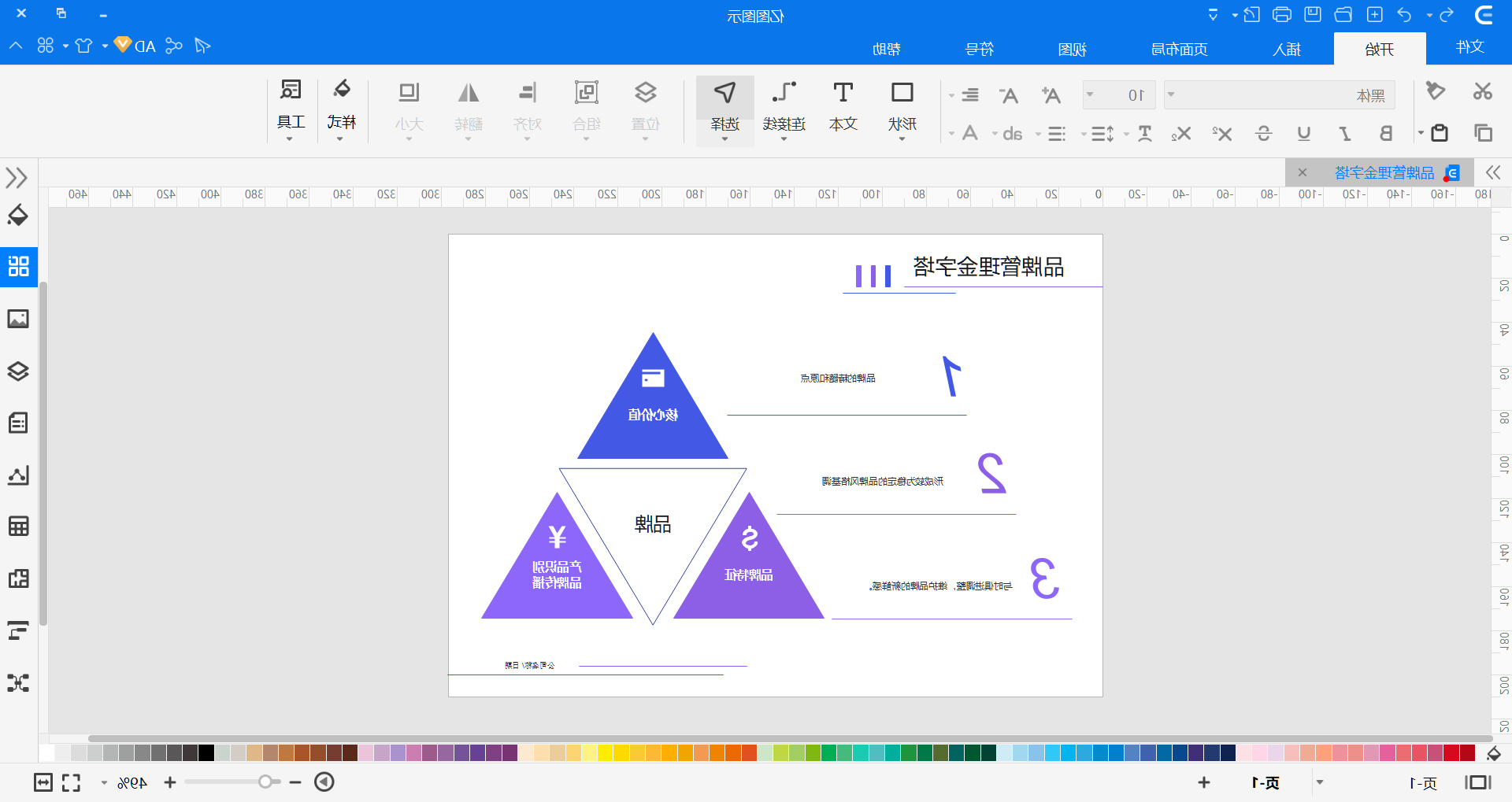Image resolution: width=1512 pixels, height=802 pixels.
Task: Open the 组合 group button
Action: point(587,109)
